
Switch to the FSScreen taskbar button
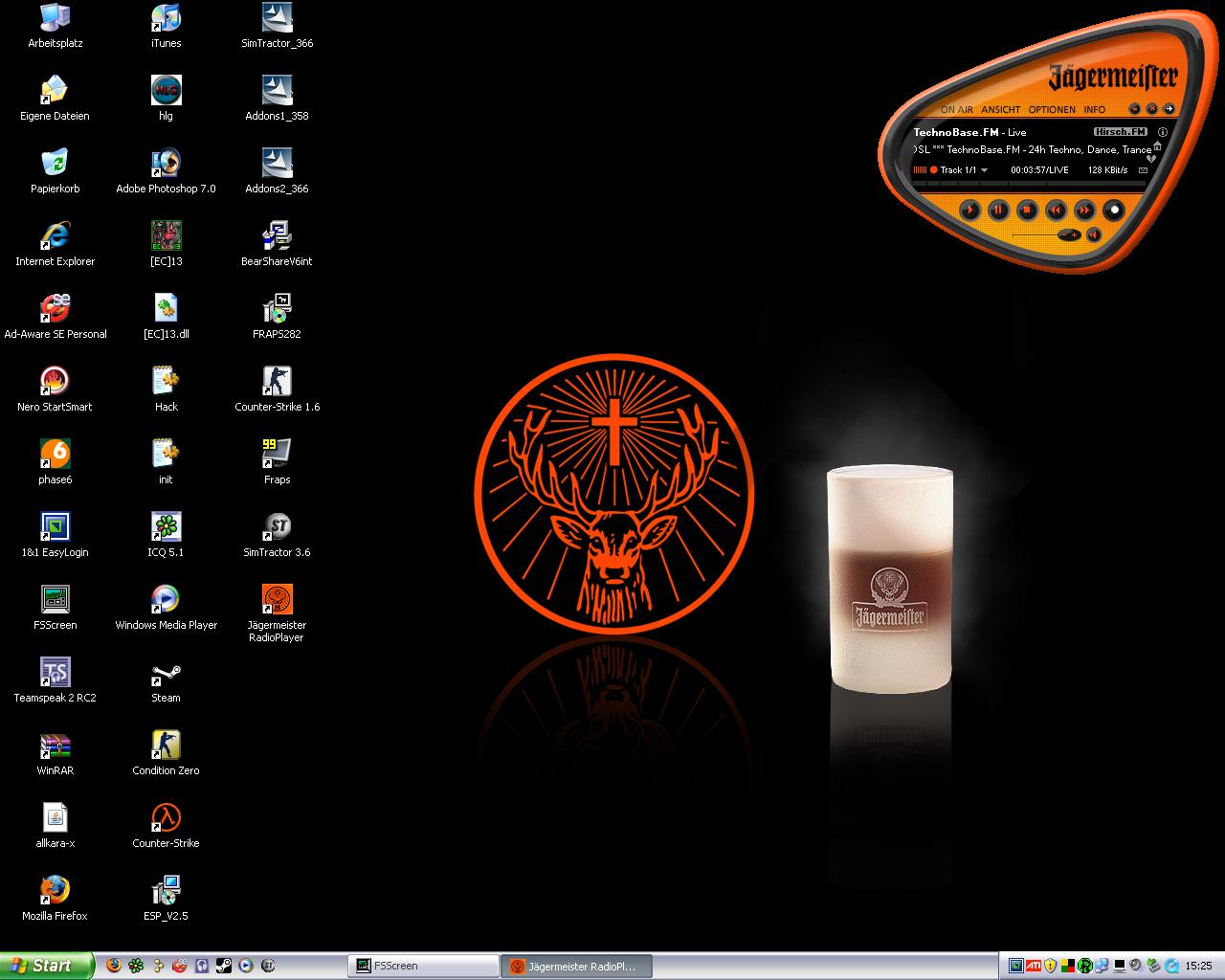point(422,966)
